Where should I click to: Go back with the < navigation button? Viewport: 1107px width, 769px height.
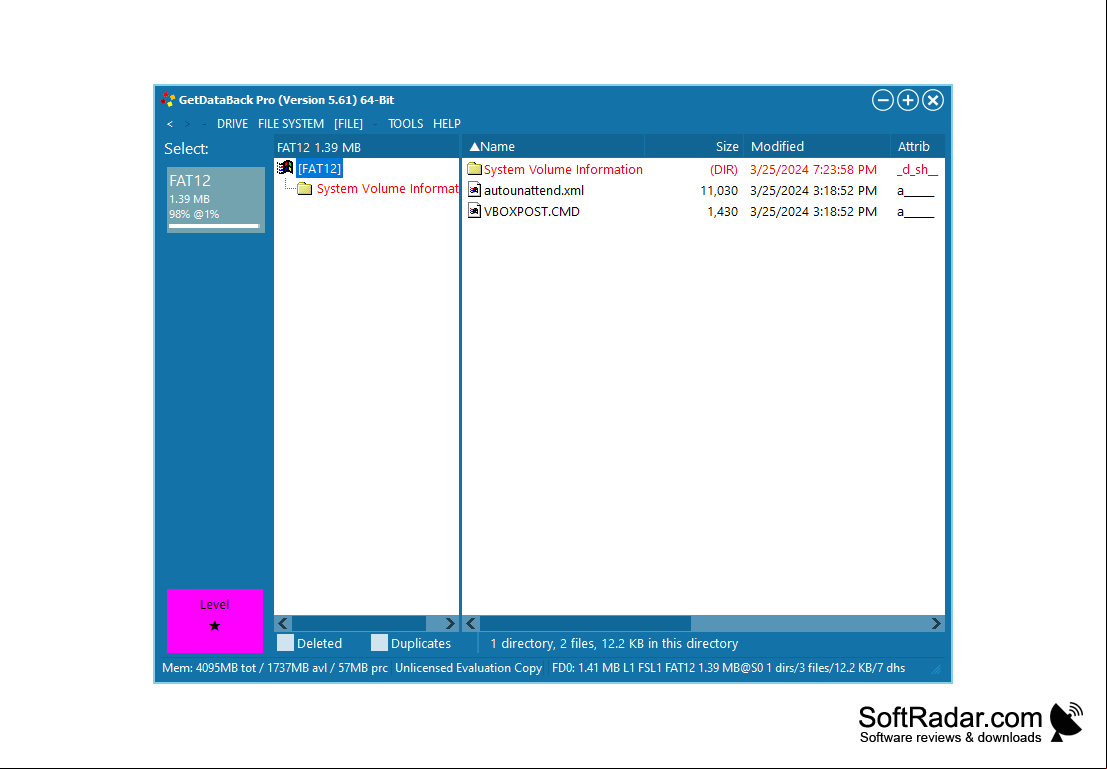pos(169,124)
